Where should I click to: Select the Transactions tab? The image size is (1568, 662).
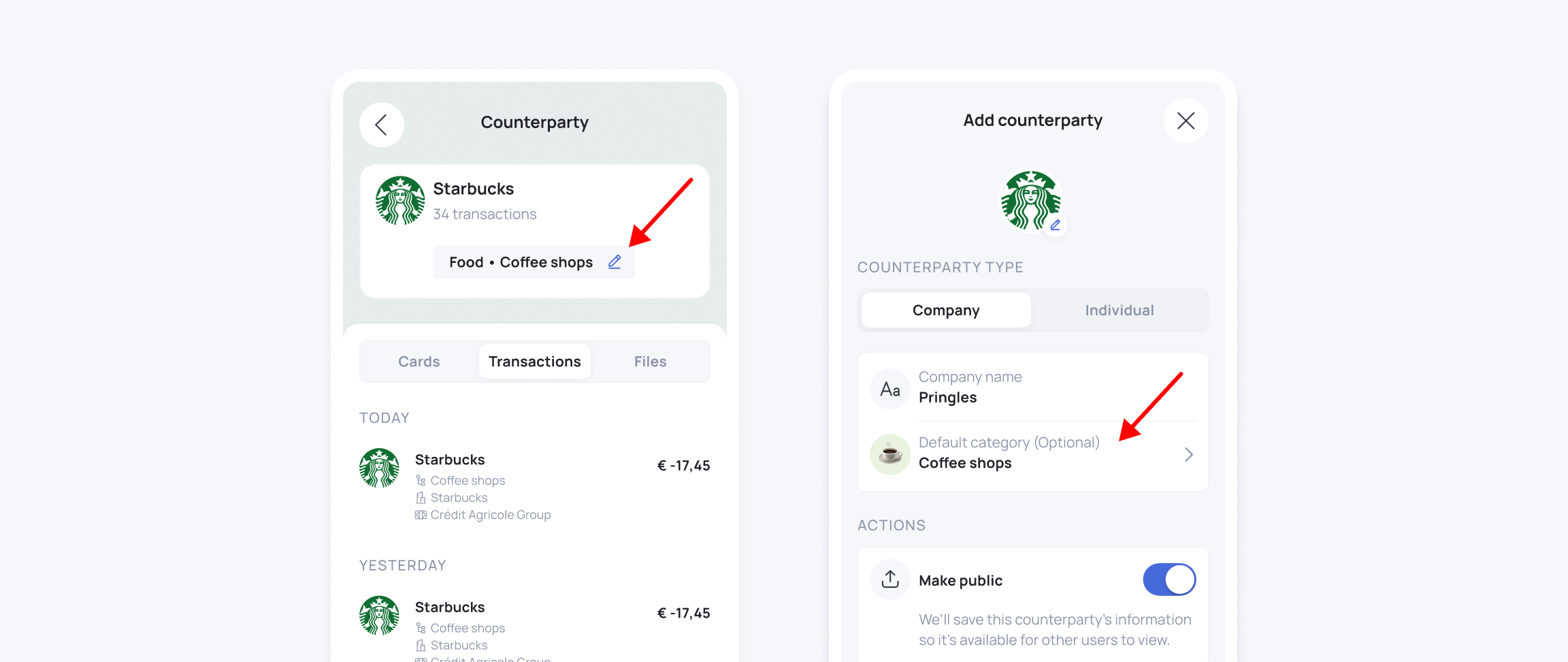coord(535,362)
